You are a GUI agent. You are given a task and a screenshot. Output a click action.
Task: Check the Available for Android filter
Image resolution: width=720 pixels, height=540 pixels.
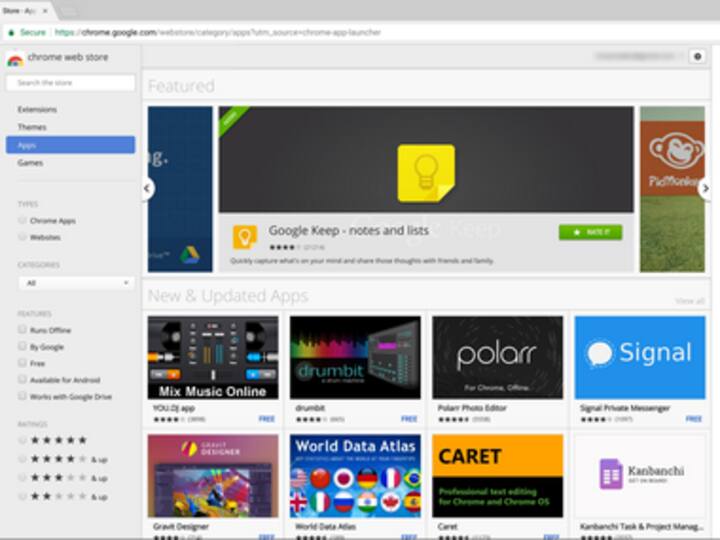(23, 380)
